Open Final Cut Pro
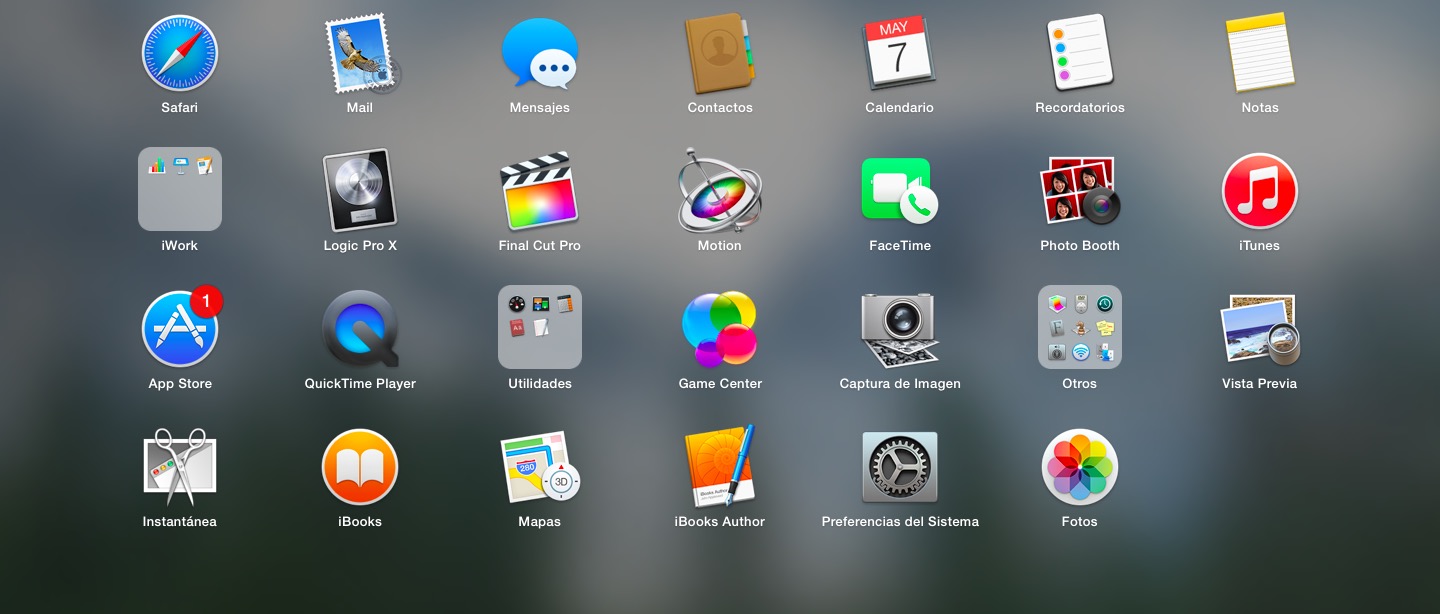The height and width of the screenshot is (614, 1440). 540,190
